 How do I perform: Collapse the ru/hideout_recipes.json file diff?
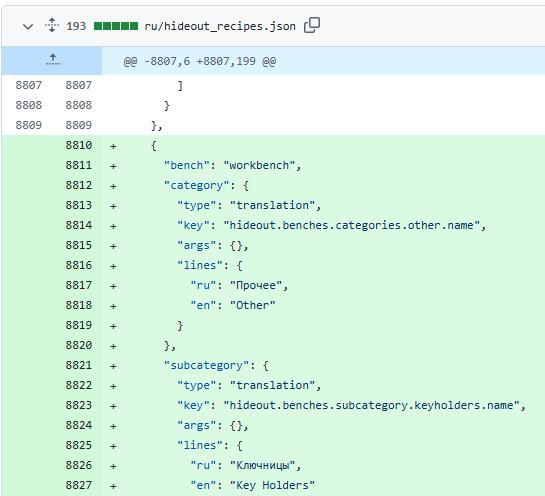[x=28, y=26]
